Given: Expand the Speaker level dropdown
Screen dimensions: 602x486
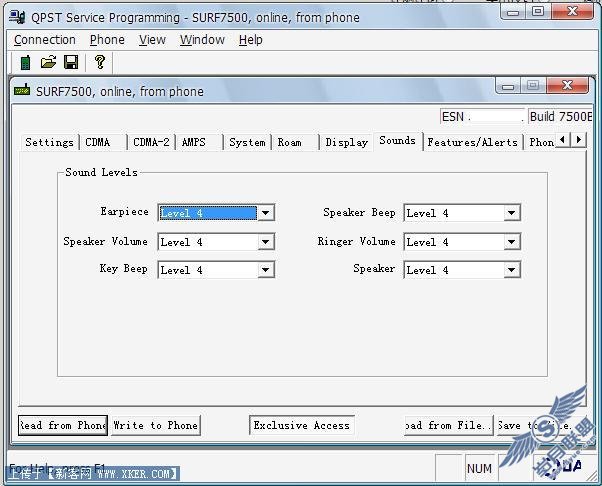Looking at the screenshot, I should tap(511, 270).
